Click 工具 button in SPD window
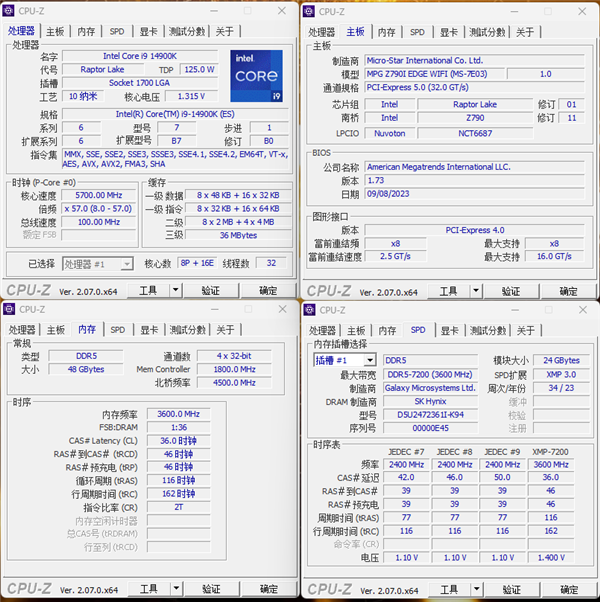 (450, 589)
